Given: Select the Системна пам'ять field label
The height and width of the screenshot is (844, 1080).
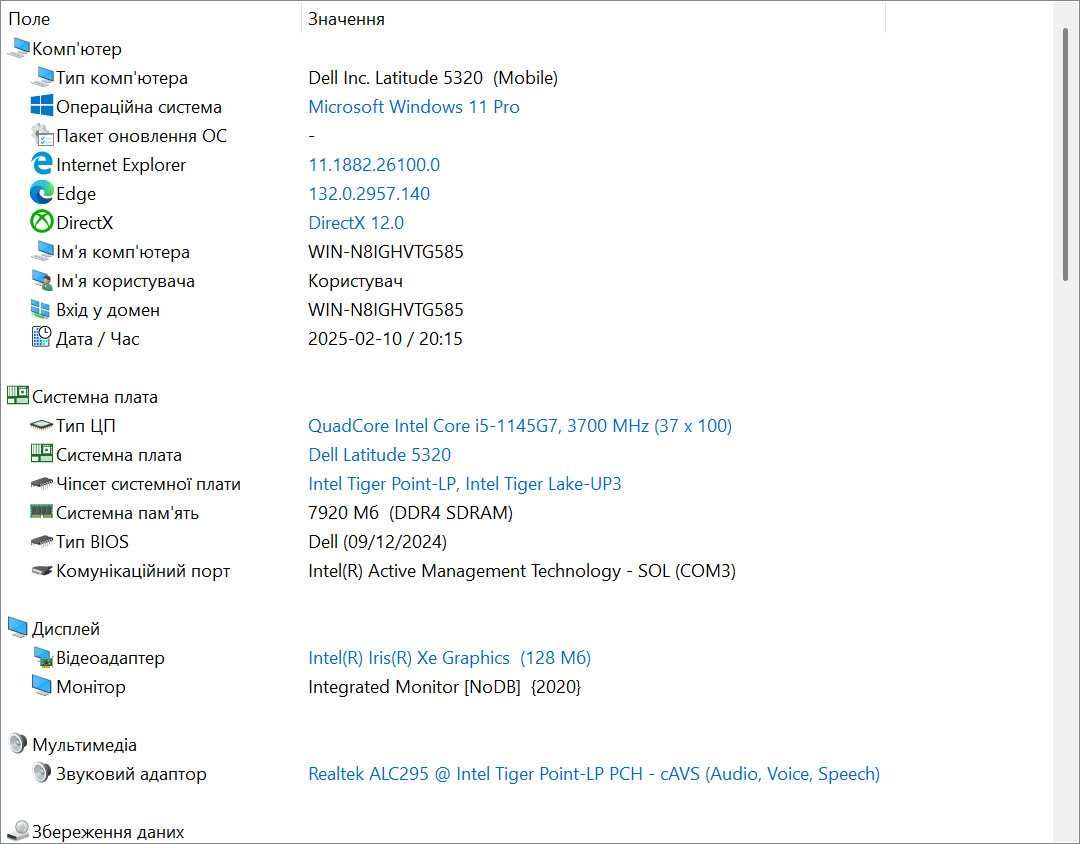Looking at the screenshot, I should pos(127,513).
